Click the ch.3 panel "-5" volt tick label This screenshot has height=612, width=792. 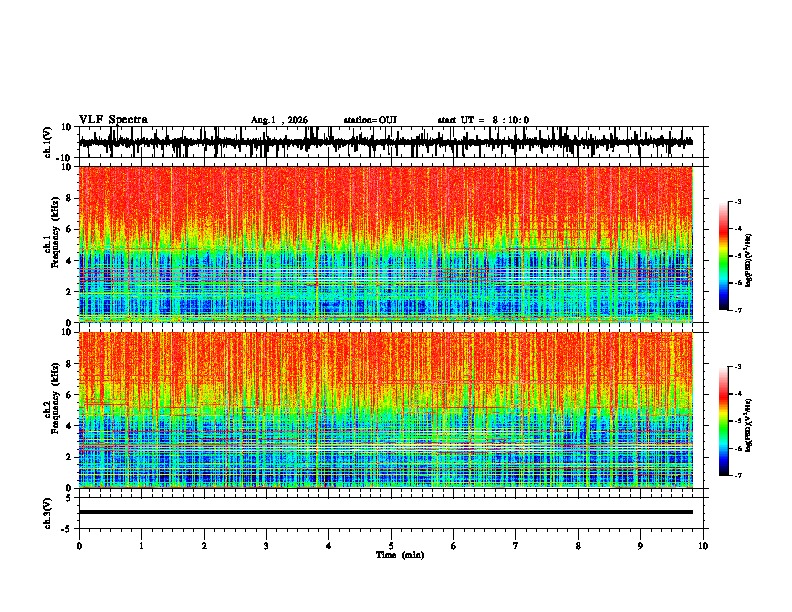pos(67,529)
